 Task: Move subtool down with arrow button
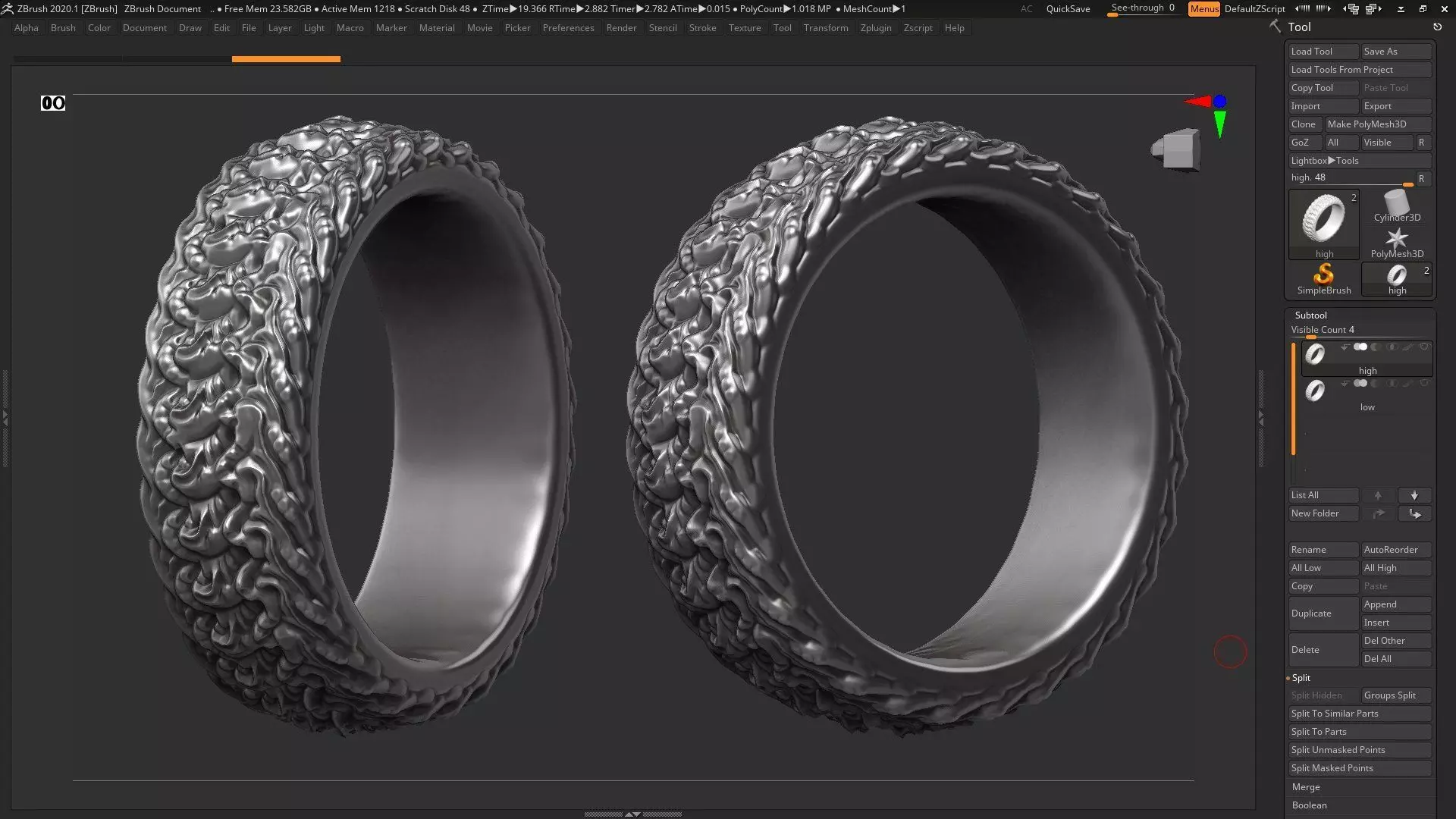(1414, 495)
